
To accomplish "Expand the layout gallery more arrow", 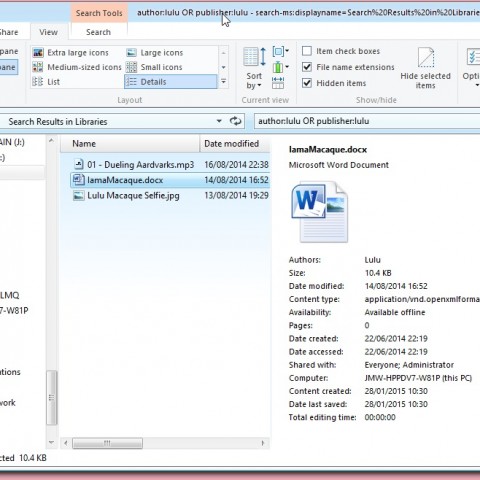I will pos(224,82).
